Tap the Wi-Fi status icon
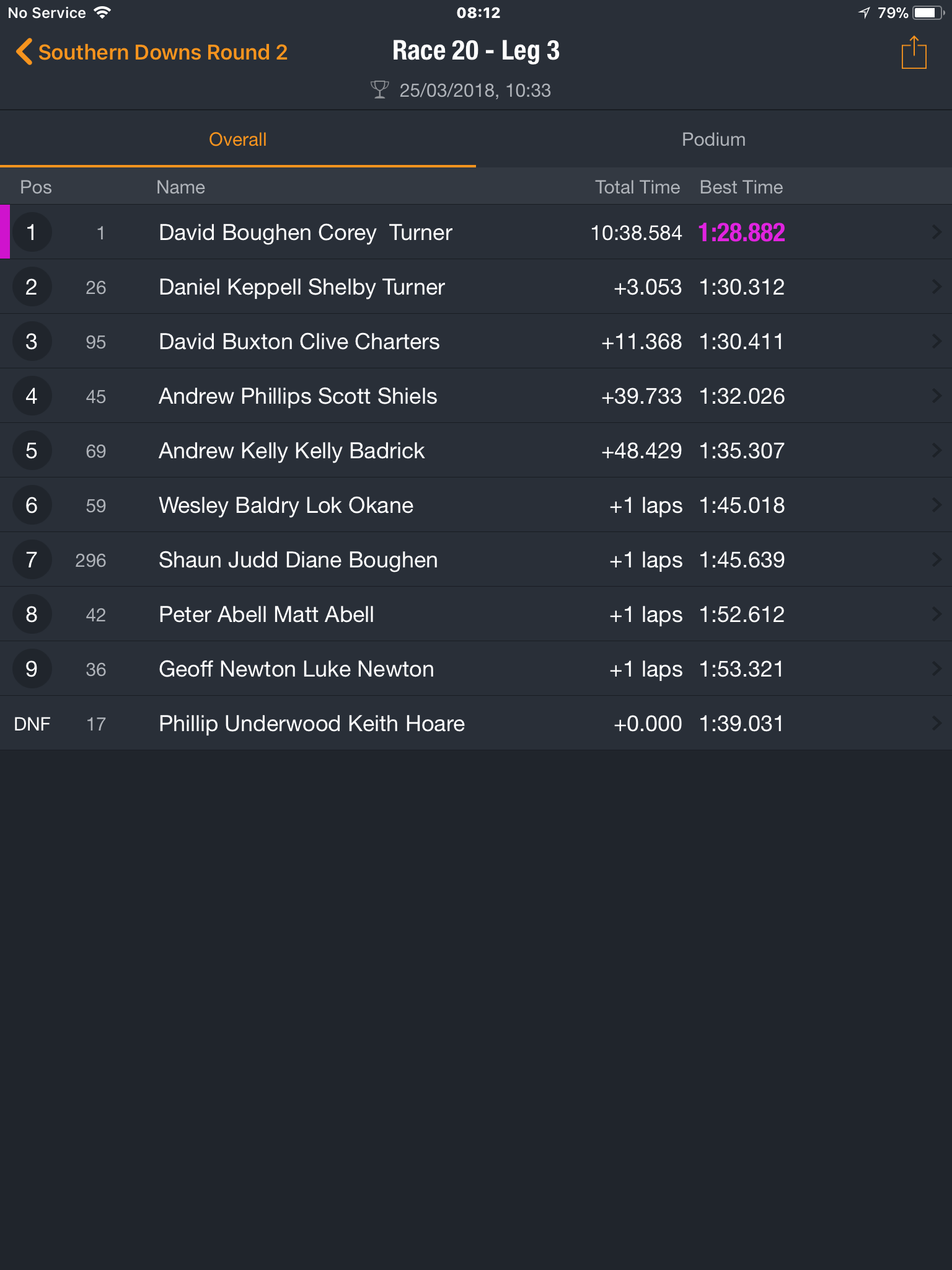952x1270 pixels. 102,12
